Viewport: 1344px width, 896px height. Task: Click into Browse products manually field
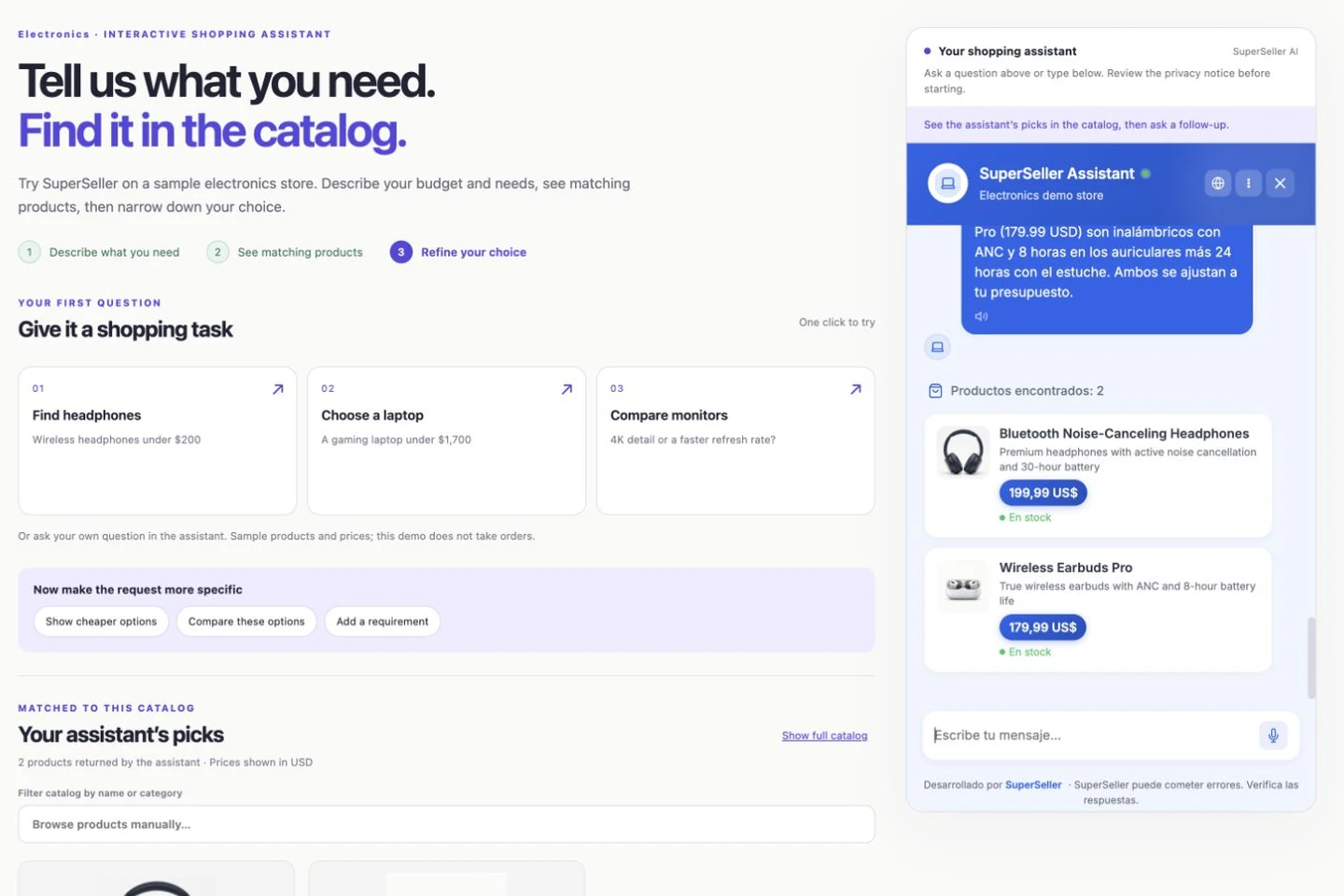click(446, 824)
